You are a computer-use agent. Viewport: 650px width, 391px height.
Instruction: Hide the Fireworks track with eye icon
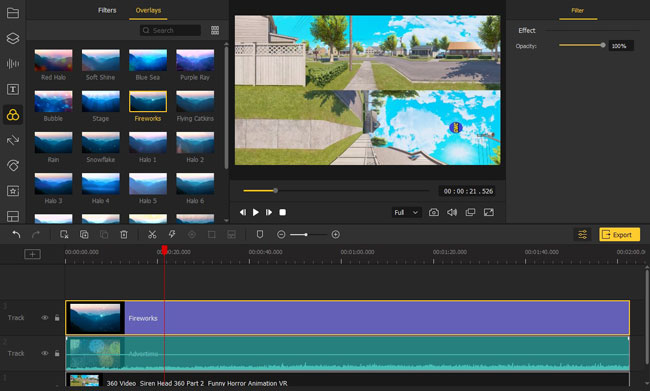(x=45, y=318)
